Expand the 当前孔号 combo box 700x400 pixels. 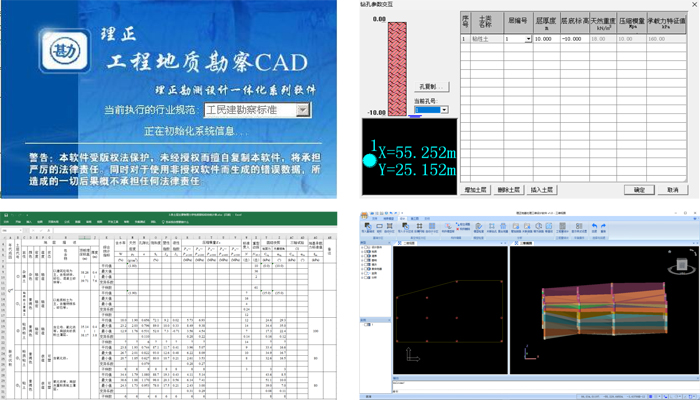click(444, 110)
